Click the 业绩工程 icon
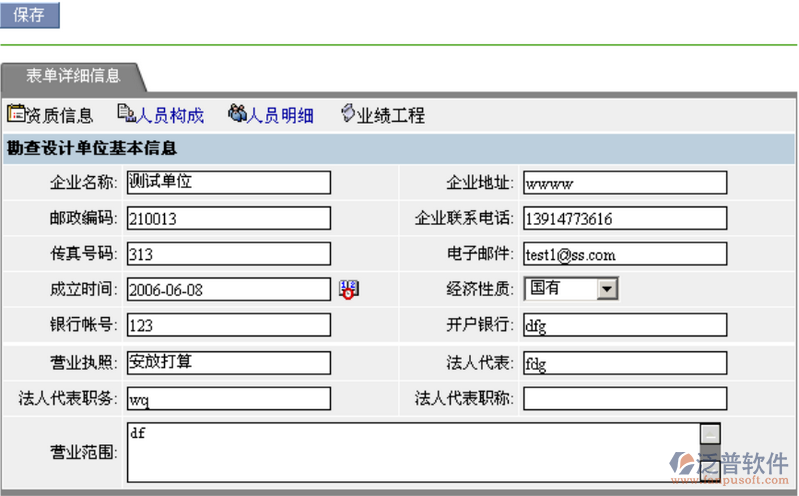Image resolution: width=799 pixels, height=496 pixels. (x=348, y=114)
